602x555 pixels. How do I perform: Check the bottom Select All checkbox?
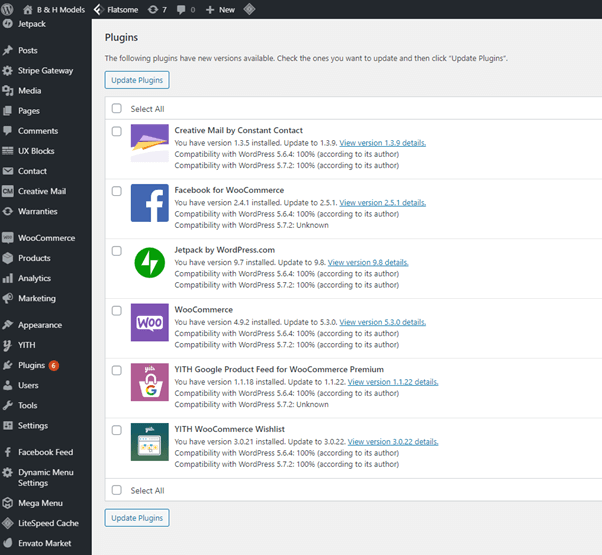pyautogui.click(x=117, y=490)
